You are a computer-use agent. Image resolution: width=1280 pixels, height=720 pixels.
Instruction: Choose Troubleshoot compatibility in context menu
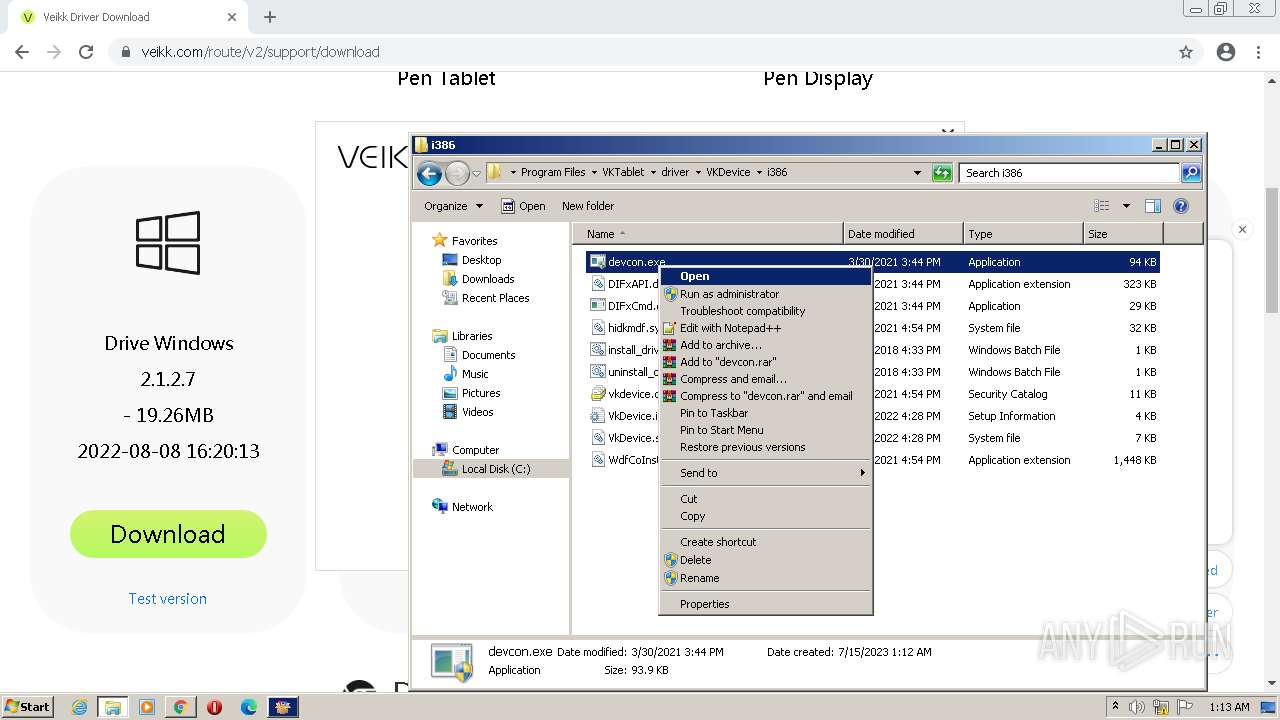point(765,311)
